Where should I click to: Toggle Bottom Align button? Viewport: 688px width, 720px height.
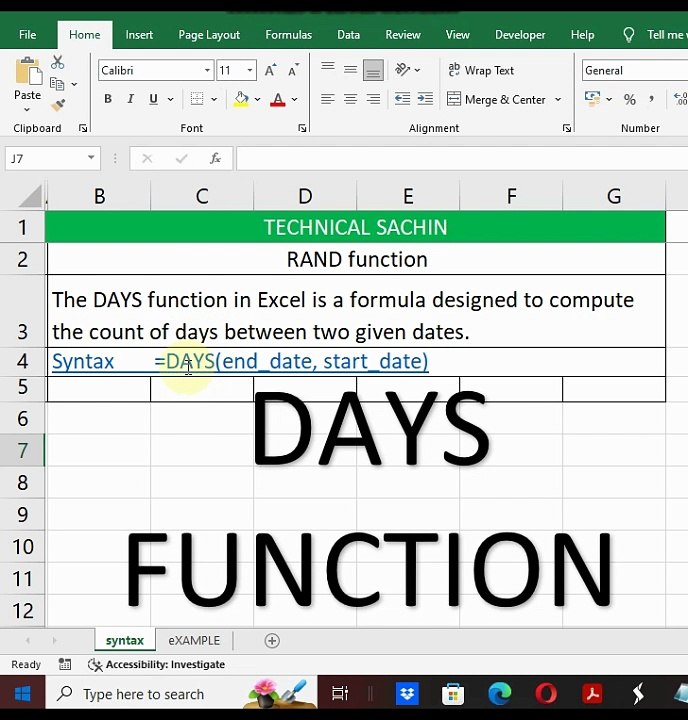[x=373, y=70]
